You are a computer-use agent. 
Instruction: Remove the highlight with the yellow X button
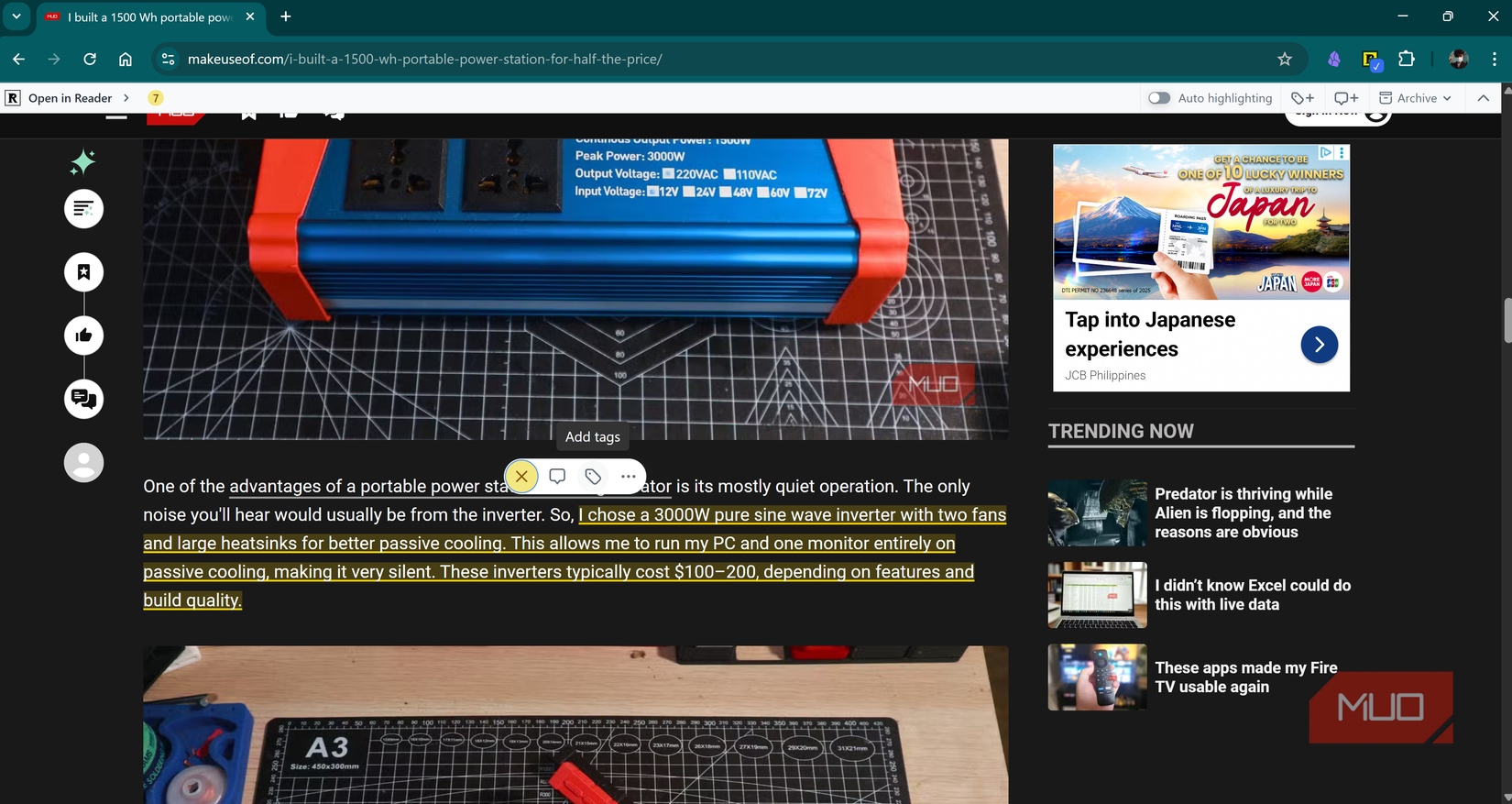pyautogui.click(x=521, y=477)
